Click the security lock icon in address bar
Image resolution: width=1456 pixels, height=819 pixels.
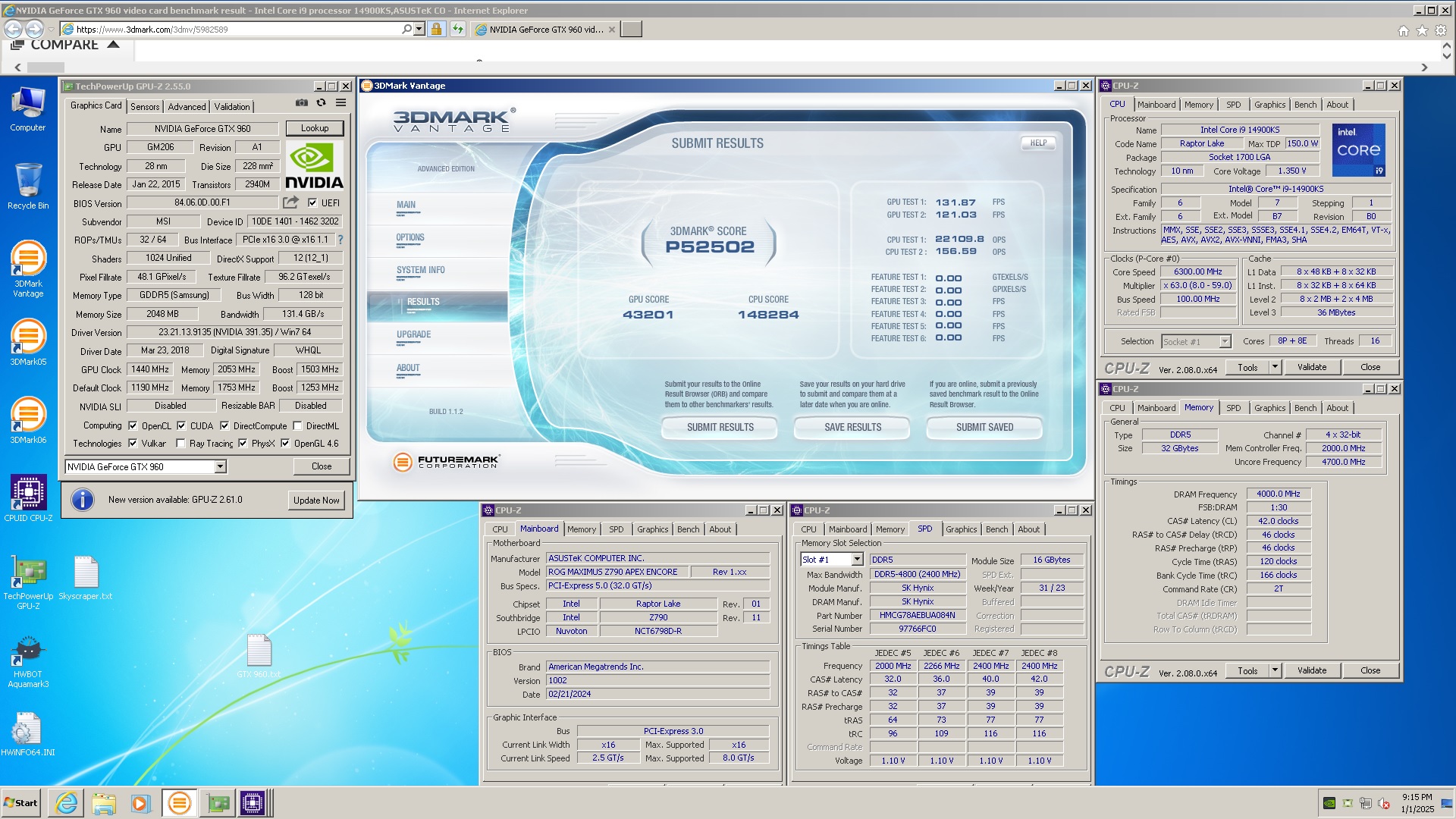point(436,29)
